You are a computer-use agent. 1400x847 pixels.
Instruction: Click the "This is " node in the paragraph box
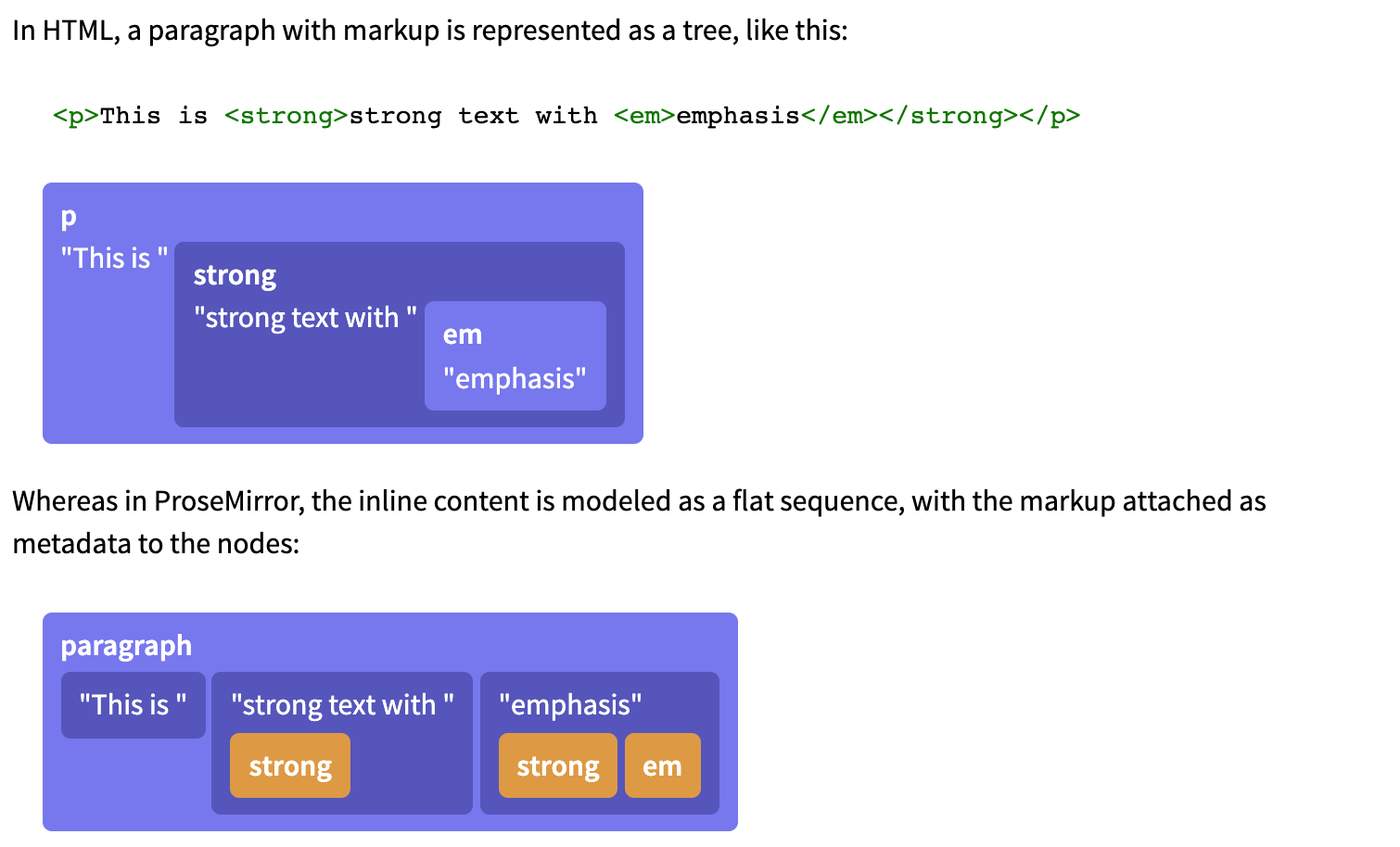(x=134, y=705)
